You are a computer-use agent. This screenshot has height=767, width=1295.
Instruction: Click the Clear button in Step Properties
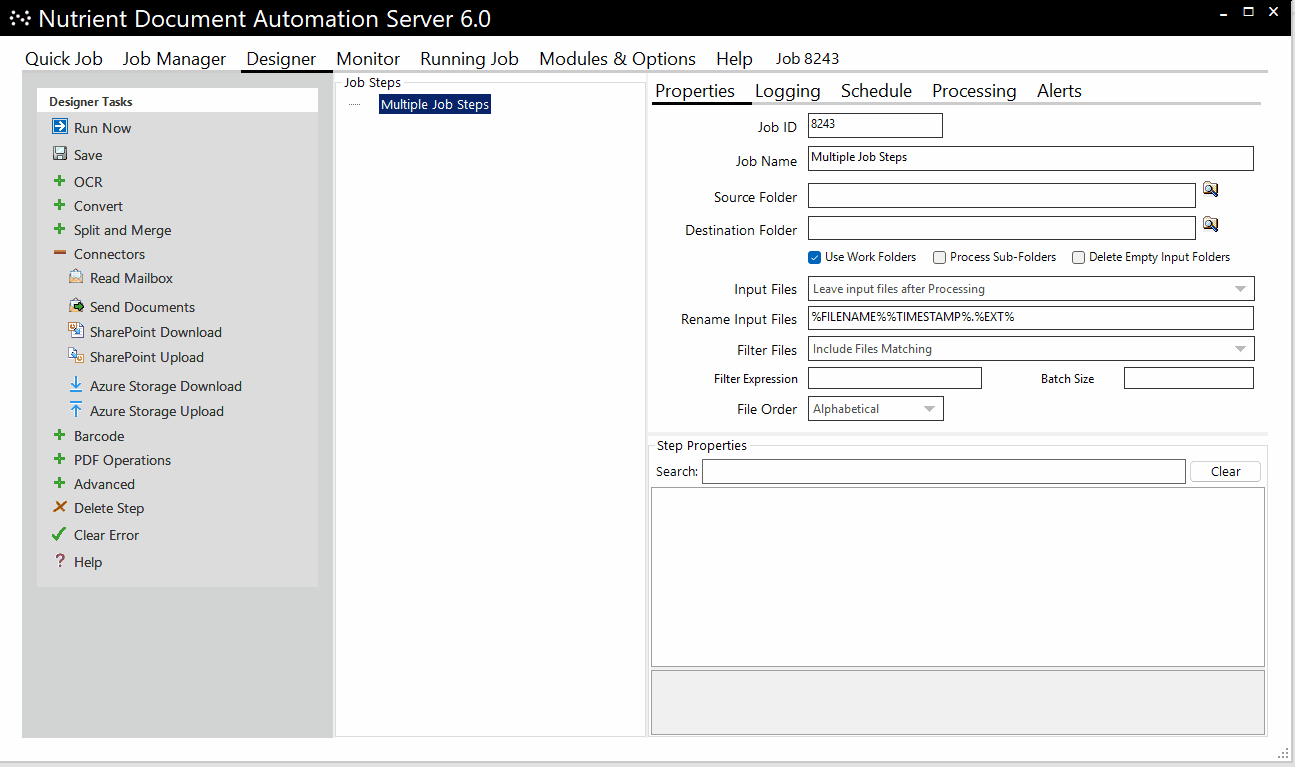point(1225,471)
